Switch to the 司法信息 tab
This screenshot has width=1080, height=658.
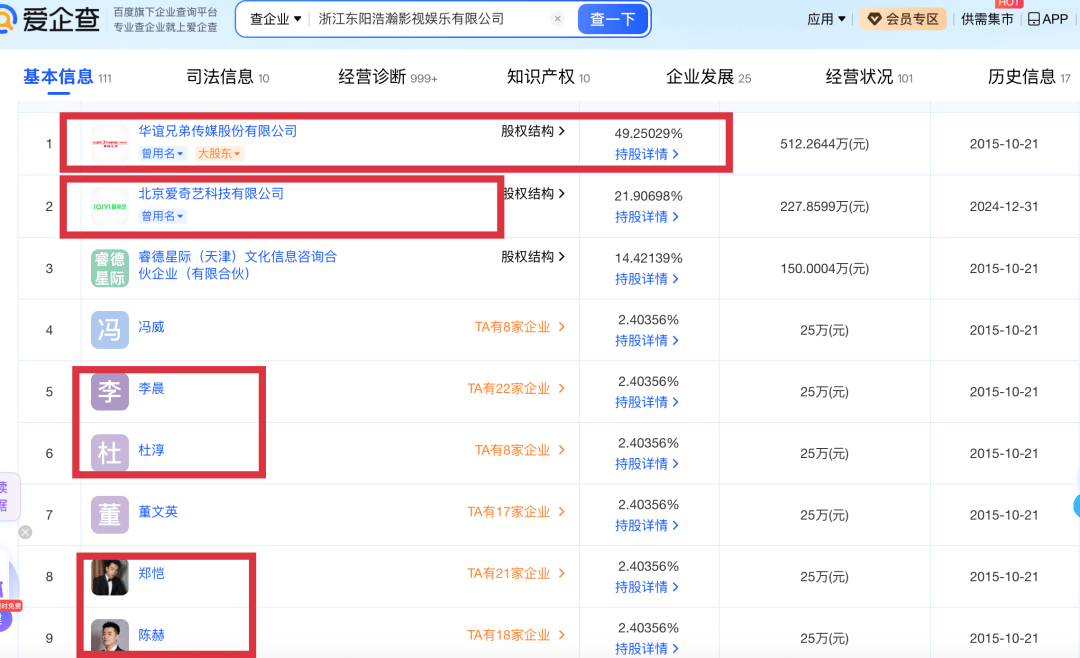point(227,77)
